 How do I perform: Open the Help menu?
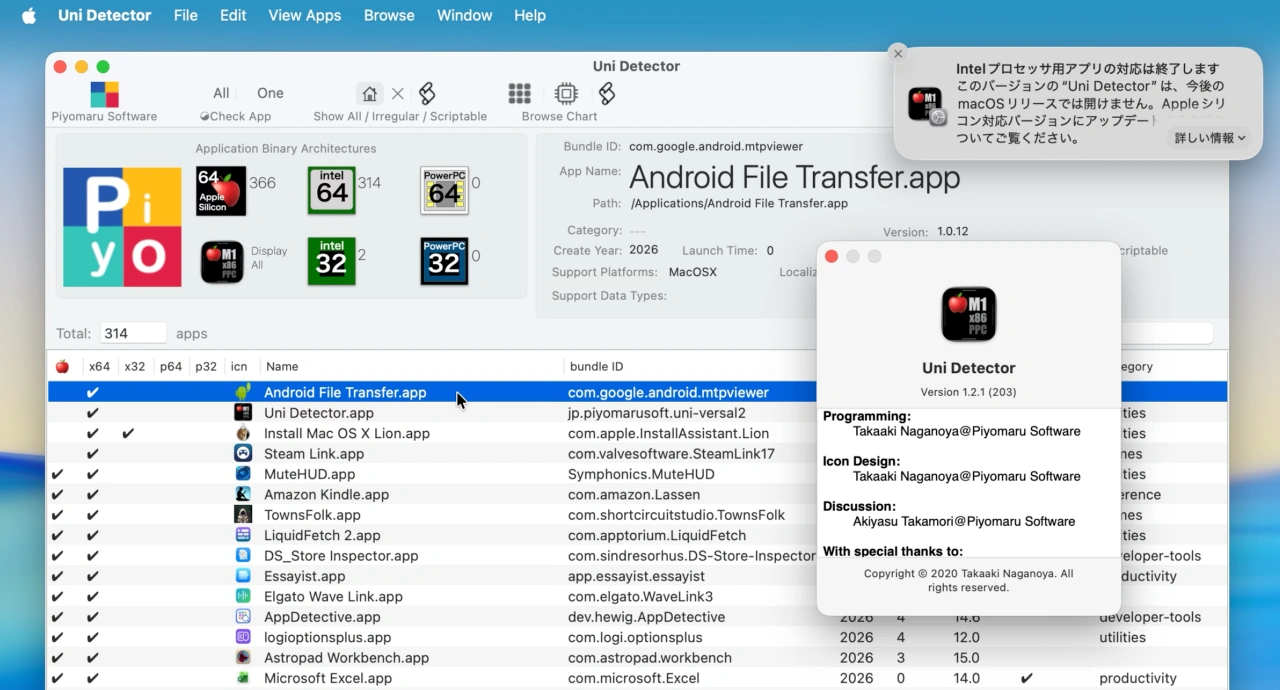click(530, 15)
